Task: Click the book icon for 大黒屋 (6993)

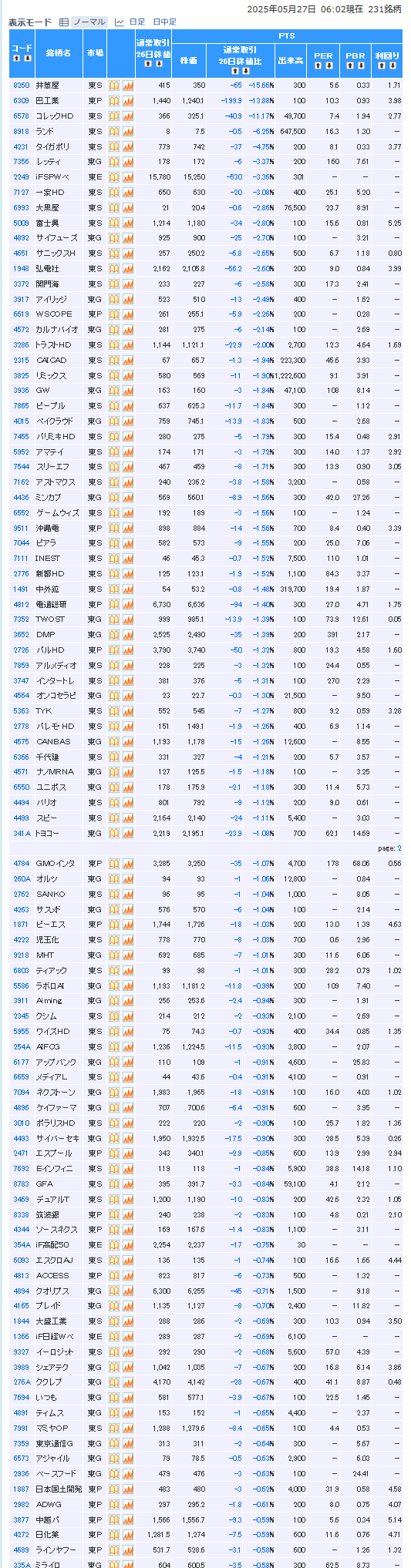Action: pos(114,207)
